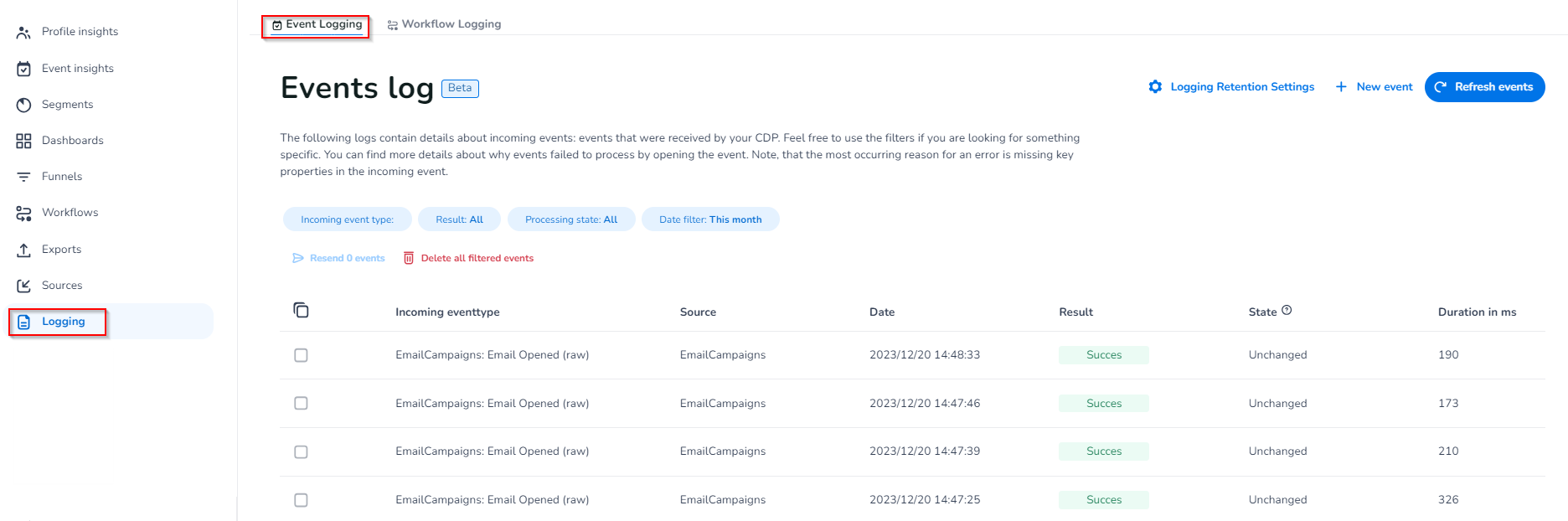Select the Event Logging tab
The width and height of the screenshot is (1568, 521).
tap(317, 24)
